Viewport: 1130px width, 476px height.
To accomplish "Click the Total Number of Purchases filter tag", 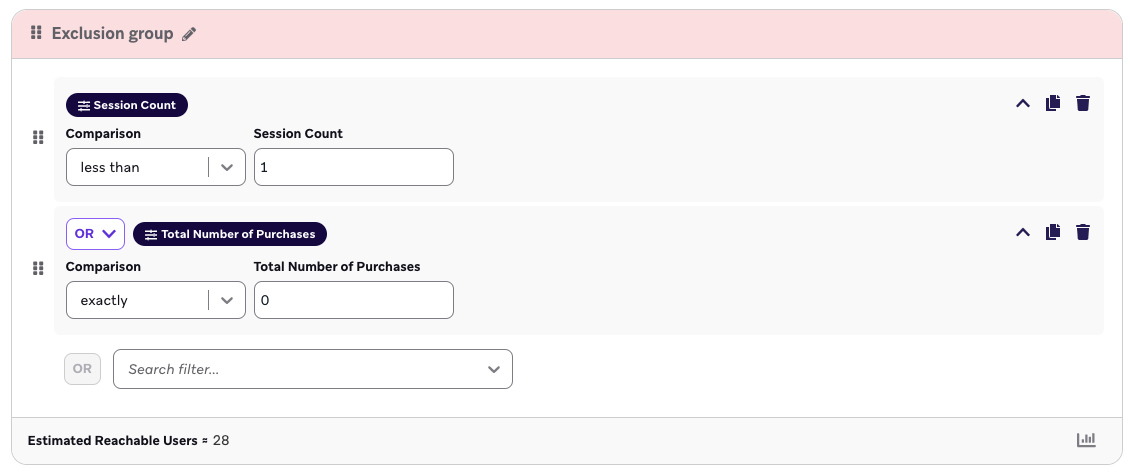I will pos(230,234).
